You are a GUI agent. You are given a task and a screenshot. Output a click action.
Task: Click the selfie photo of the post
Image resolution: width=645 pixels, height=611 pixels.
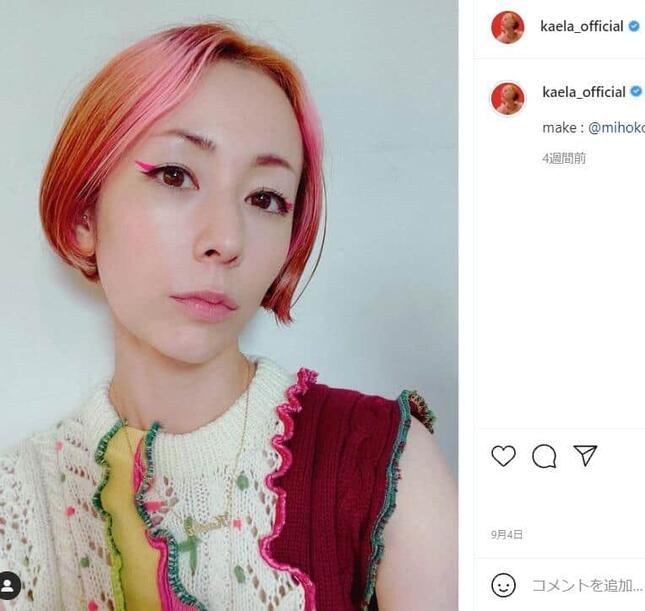click(x=229, y=305)
